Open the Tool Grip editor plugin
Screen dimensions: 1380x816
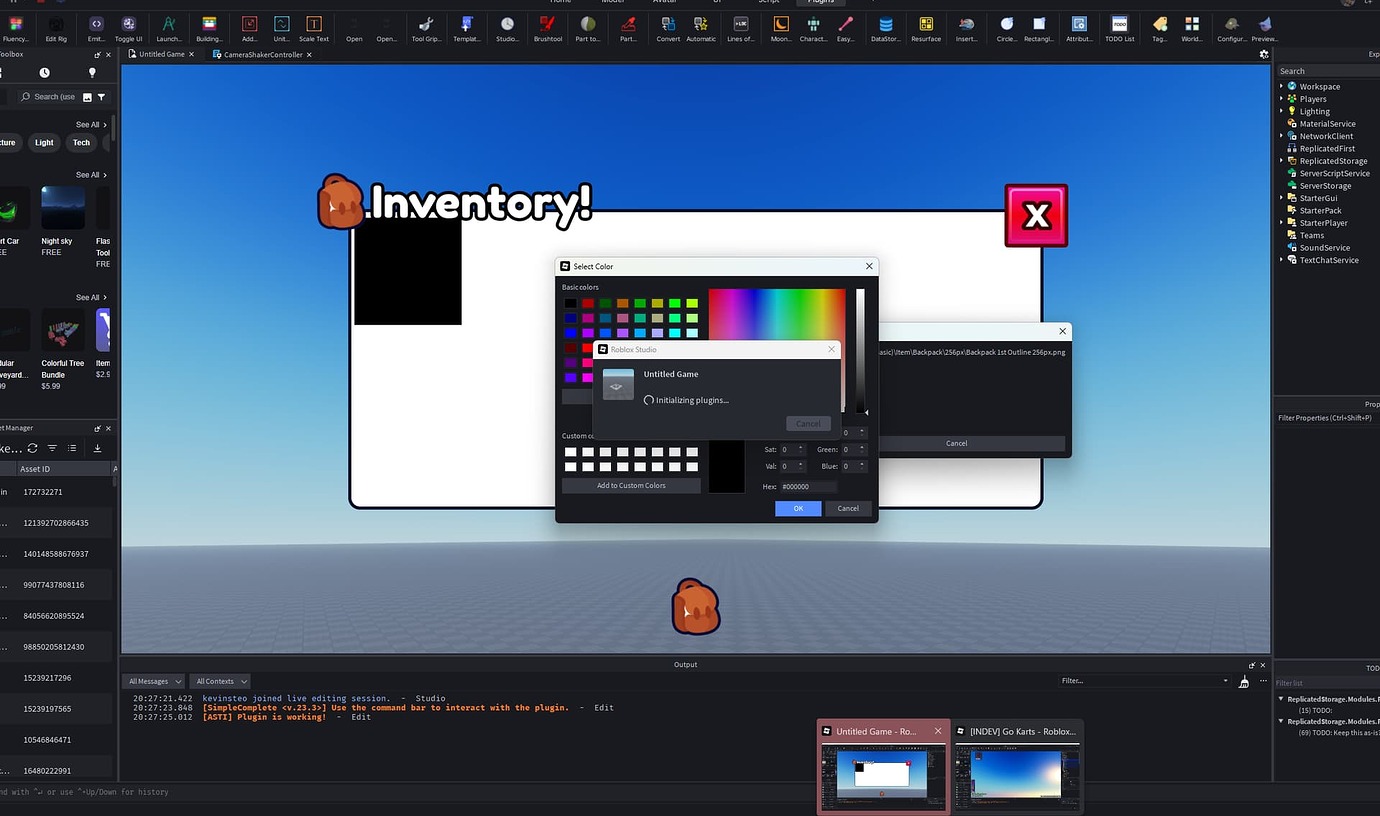426,28
